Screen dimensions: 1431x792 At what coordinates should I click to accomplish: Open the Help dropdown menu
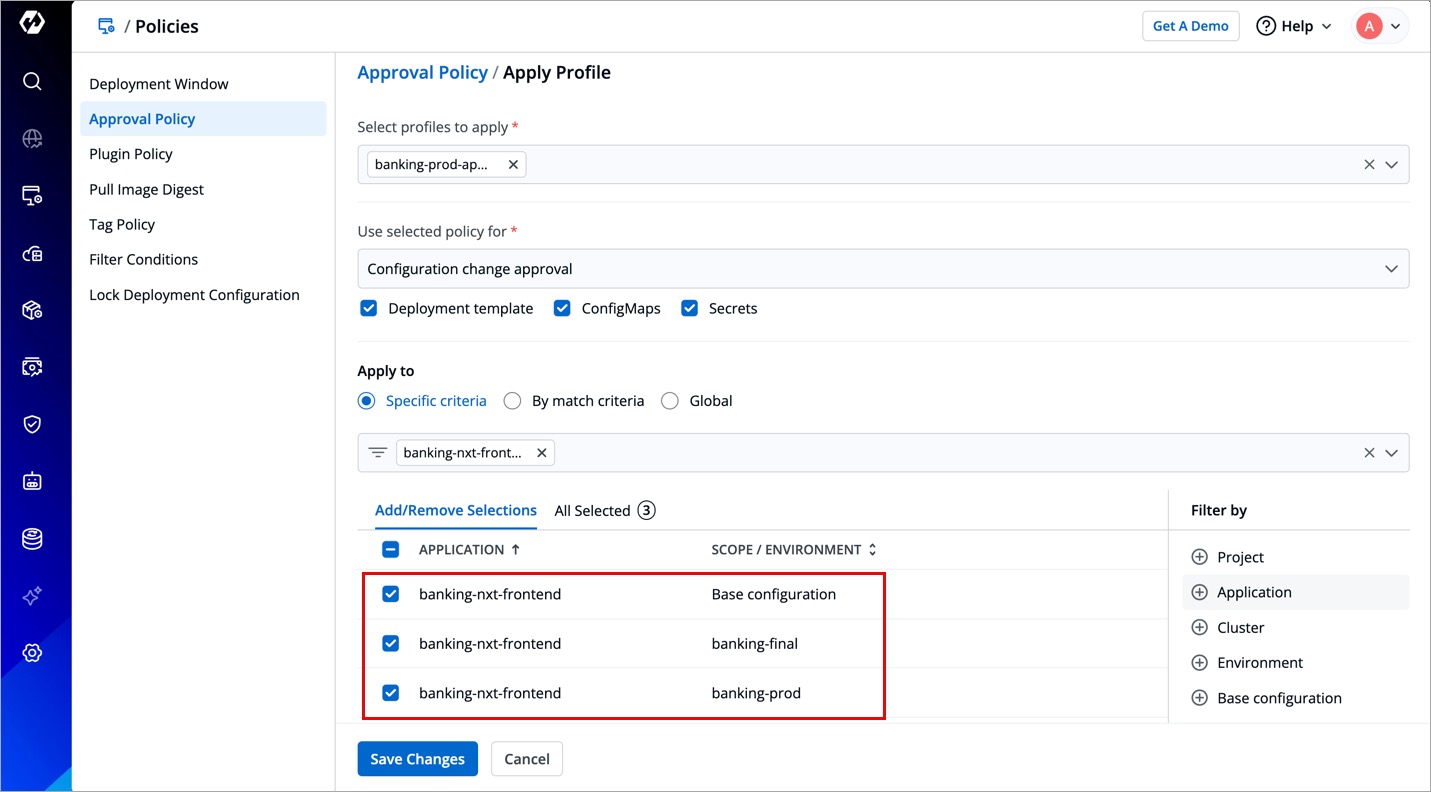coord(1295,26)
